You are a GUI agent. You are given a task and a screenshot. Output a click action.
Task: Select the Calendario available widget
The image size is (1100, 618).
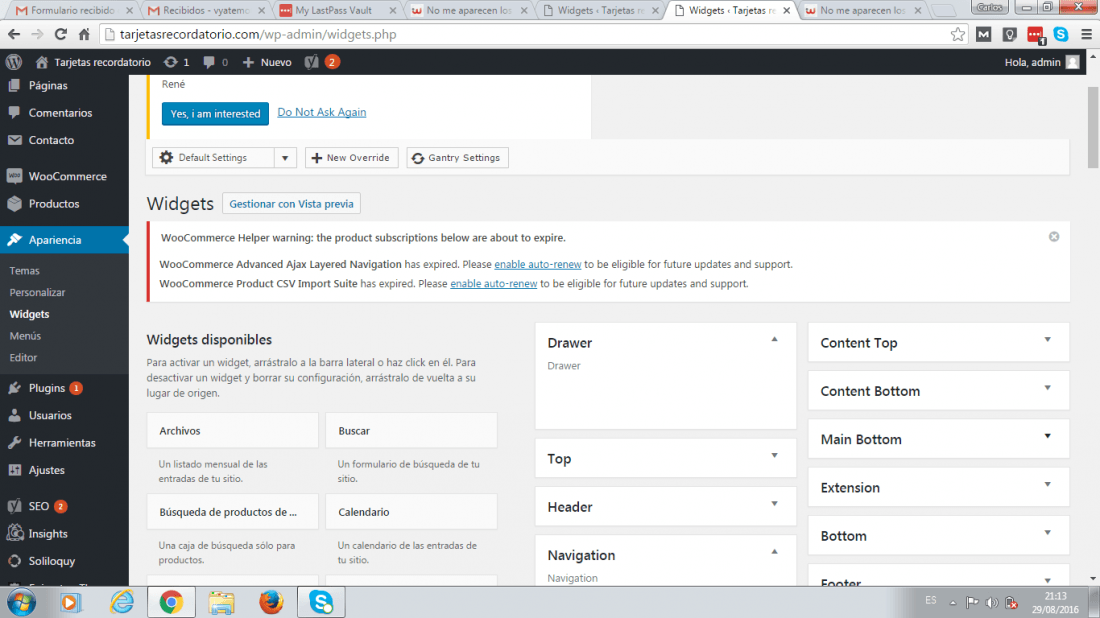411,512
